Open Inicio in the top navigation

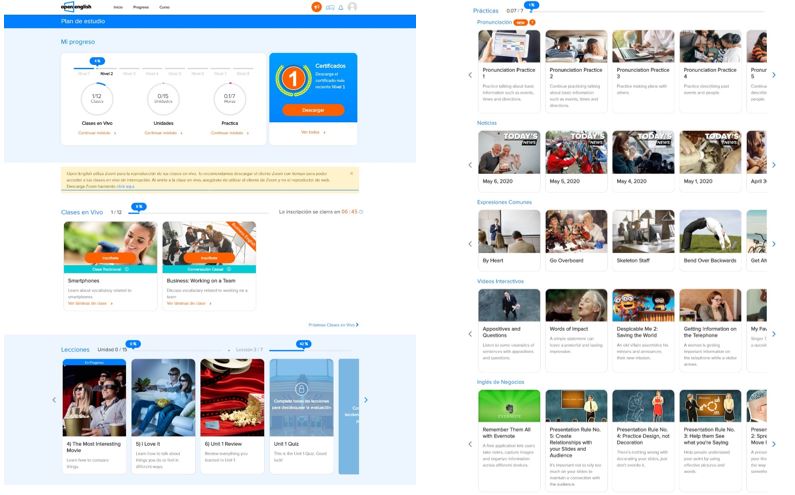tap(118, 7)
